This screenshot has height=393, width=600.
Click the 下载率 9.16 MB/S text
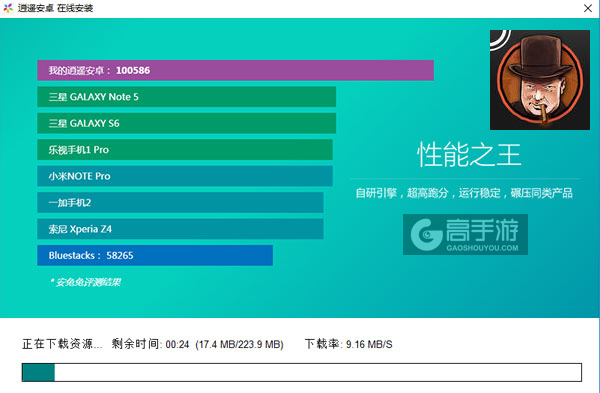[x=348, y=344]
